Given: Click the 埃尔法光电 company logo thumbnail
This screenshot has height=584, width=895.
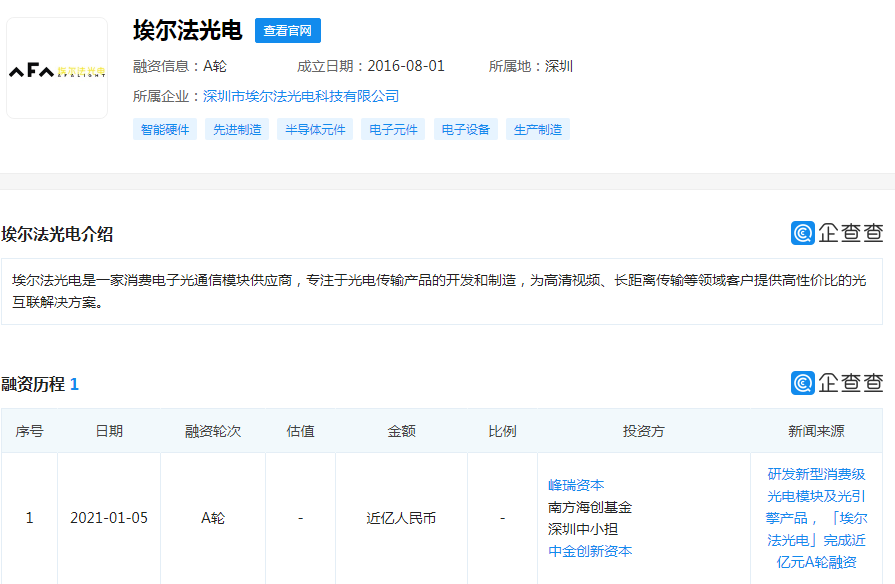Looking at the screenshot, I should [x=57, y=69].
